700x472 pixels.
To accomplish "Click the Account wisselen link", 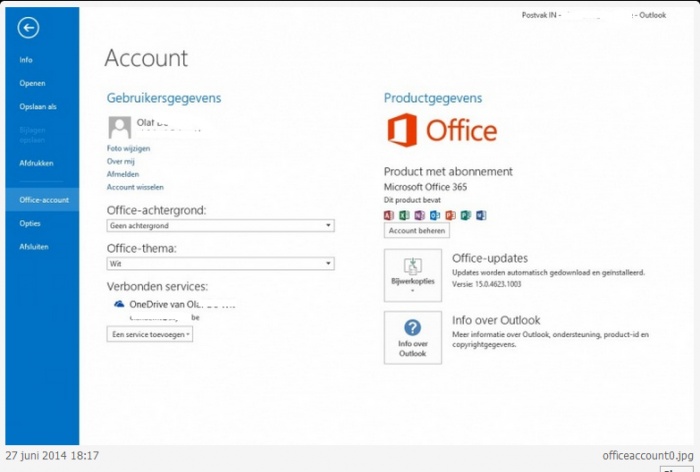I will click(x=135, y=187).
